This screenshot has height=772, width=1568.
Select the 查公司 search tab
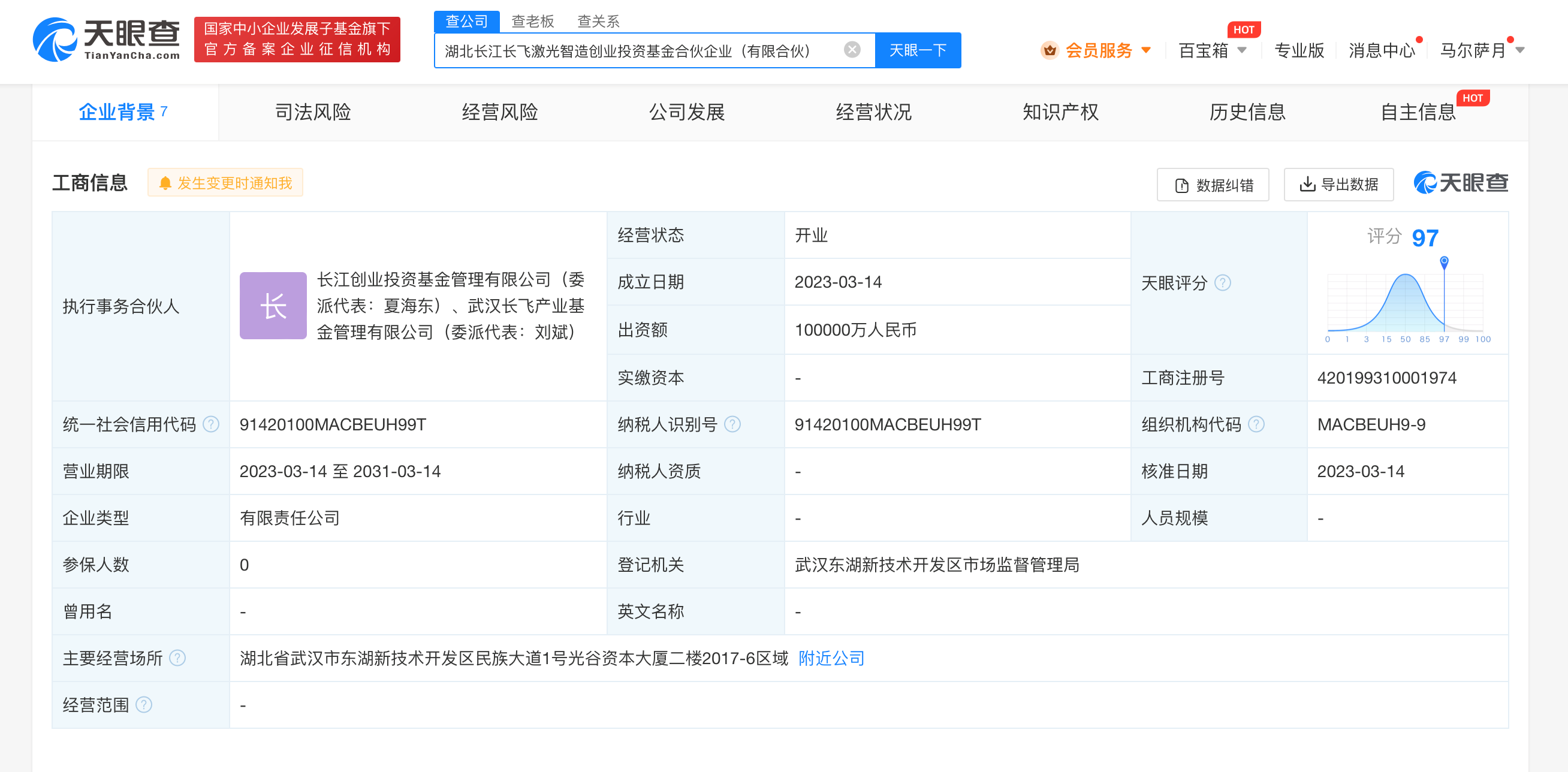tap(466, 22)
